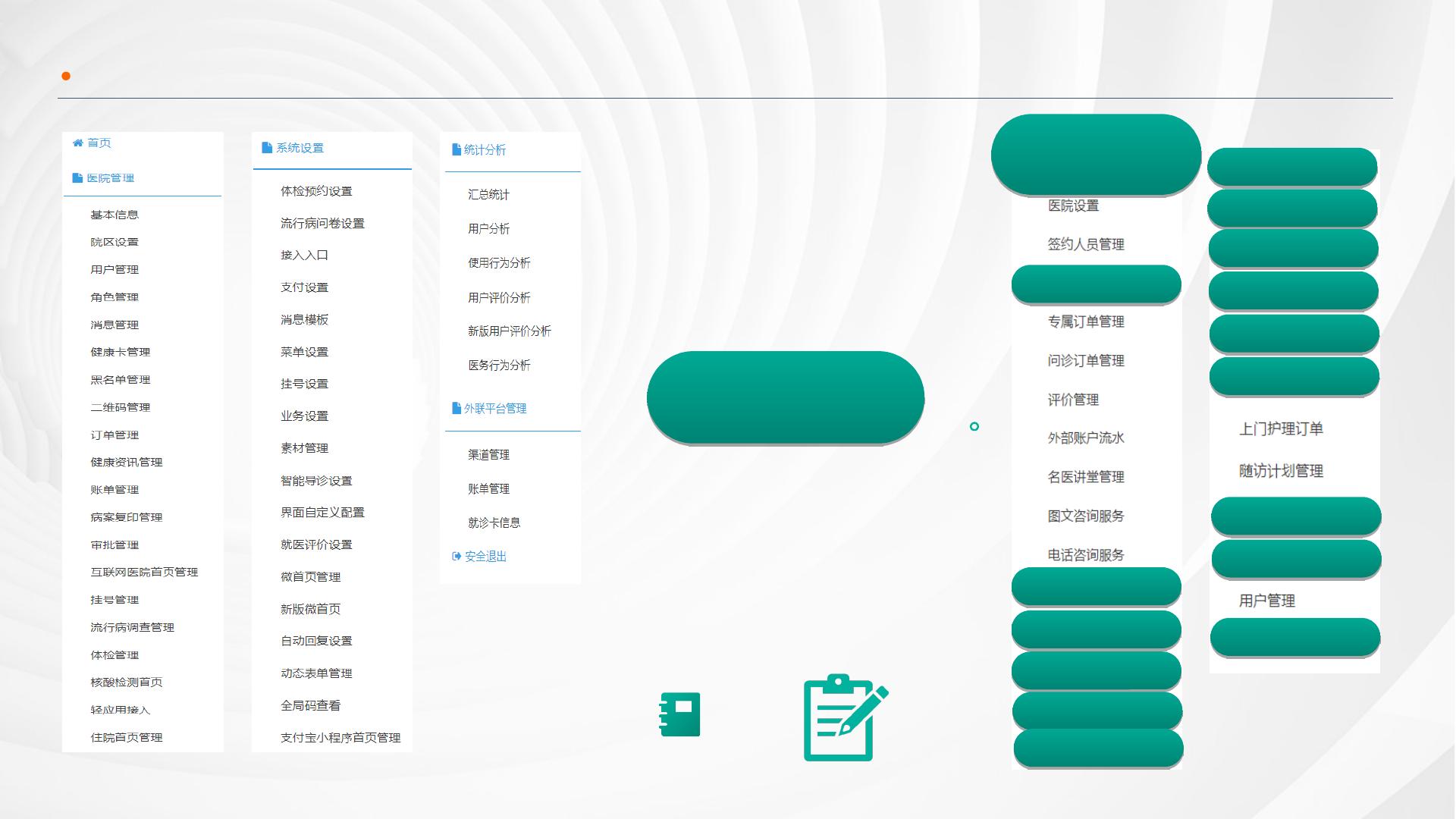Click the logout icon beside 安全退出
The height and width of the screenshot is (819, 1456).
click(457, 557)
